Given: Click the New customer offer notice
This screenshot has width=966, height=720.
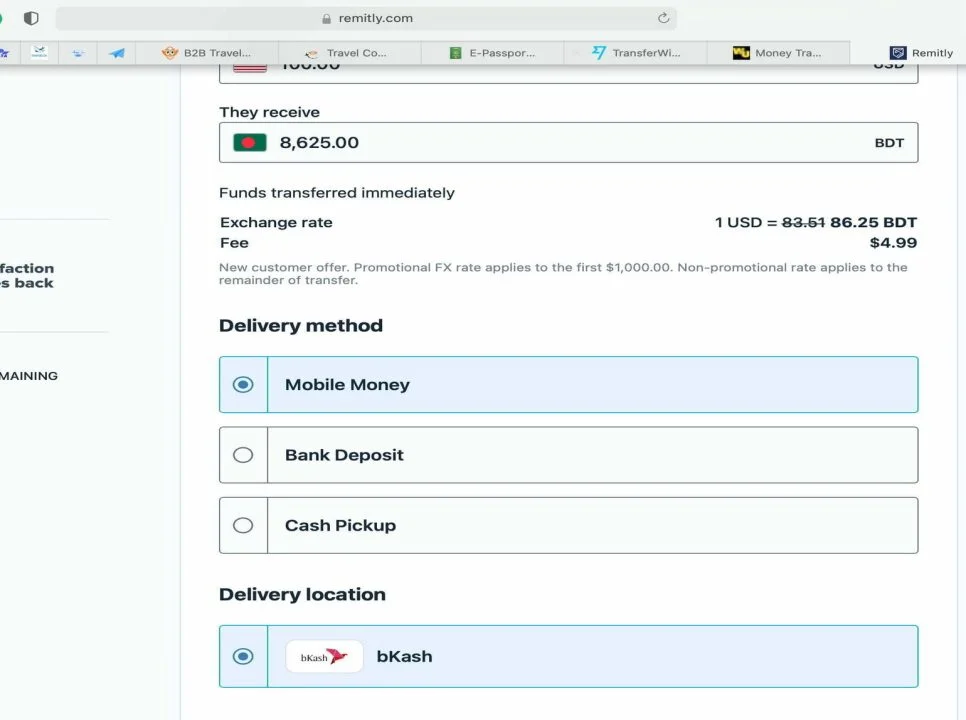Looking at the screenshot, I should coord(563,273).
